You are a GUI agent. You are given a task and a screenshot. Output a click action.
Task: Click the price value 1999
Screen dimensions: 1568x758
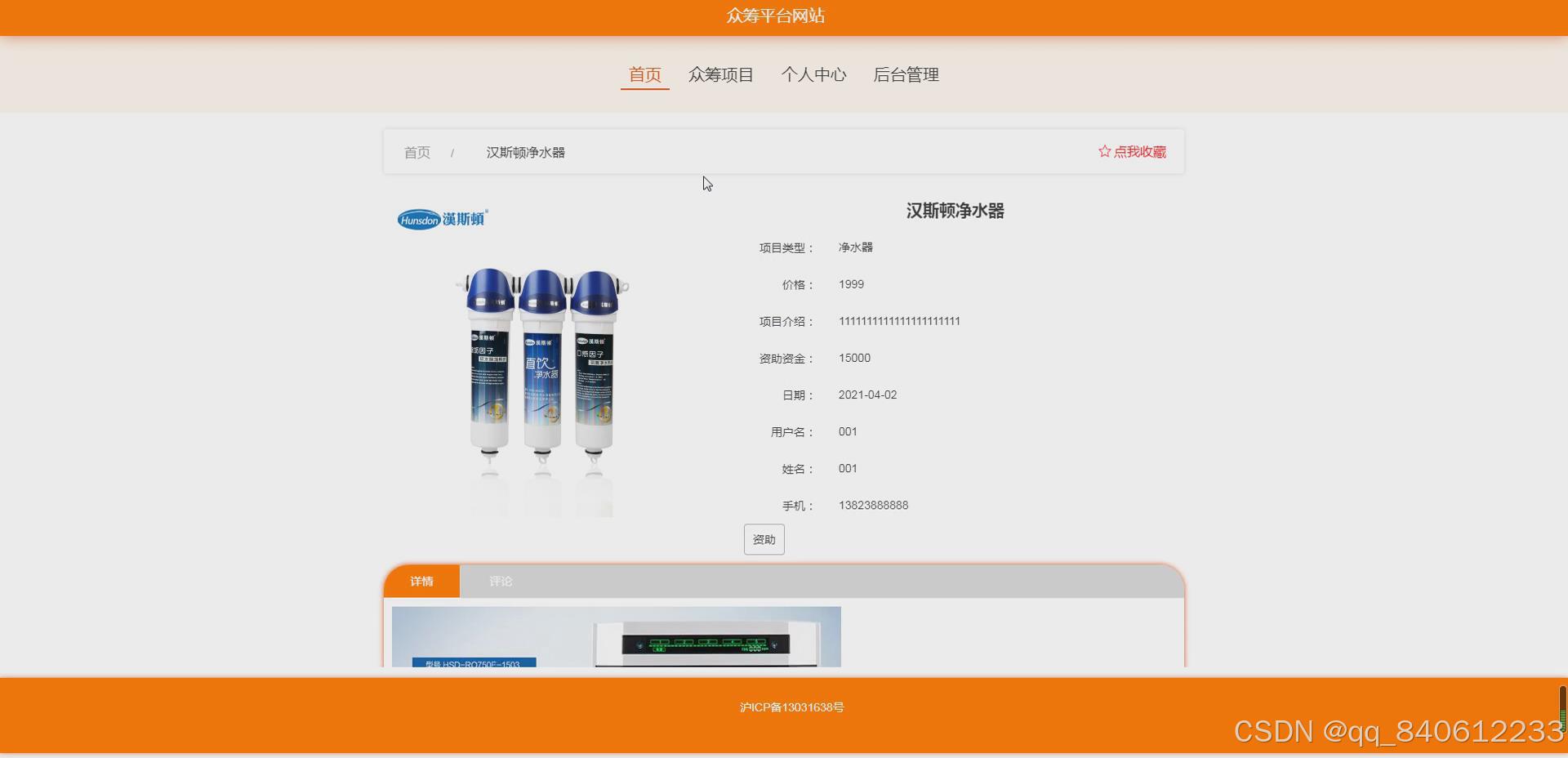pyautogui.click(x=851, y=284)
